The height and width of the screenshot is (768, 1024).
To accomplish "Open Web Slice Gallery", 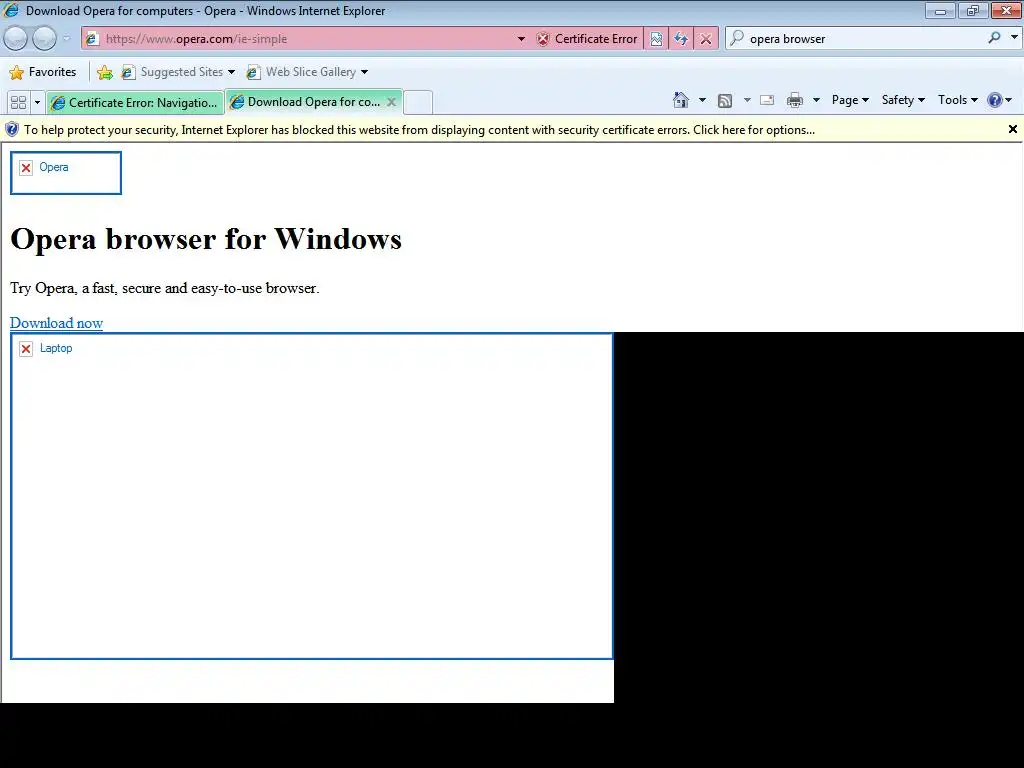I will click(x=301, y=72).
